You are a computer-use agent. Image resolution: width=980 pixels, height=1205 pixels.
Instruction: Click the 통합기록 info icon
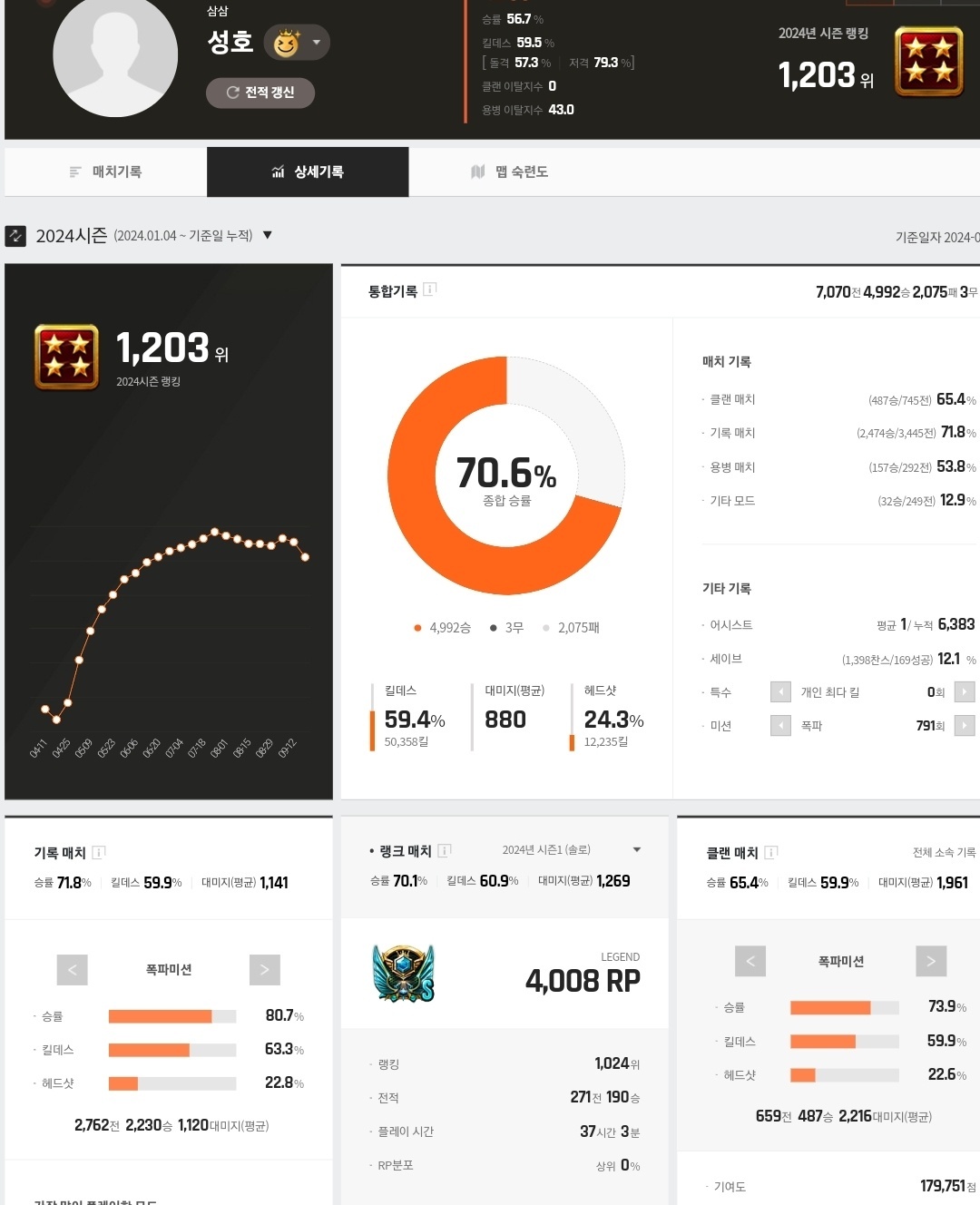430,289
